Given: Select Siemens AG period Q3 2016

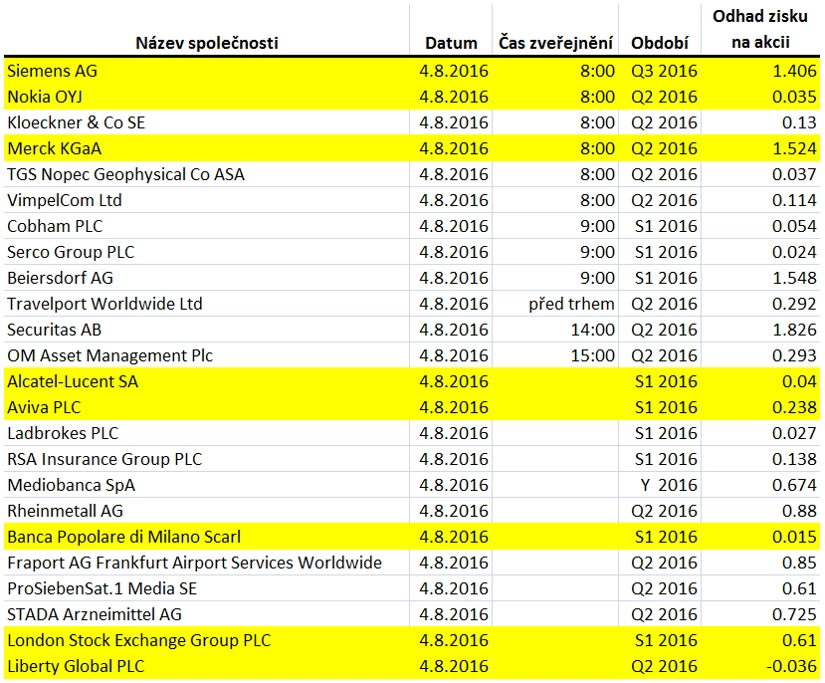Looking at the screenshot, I should (x=664, y=71).
